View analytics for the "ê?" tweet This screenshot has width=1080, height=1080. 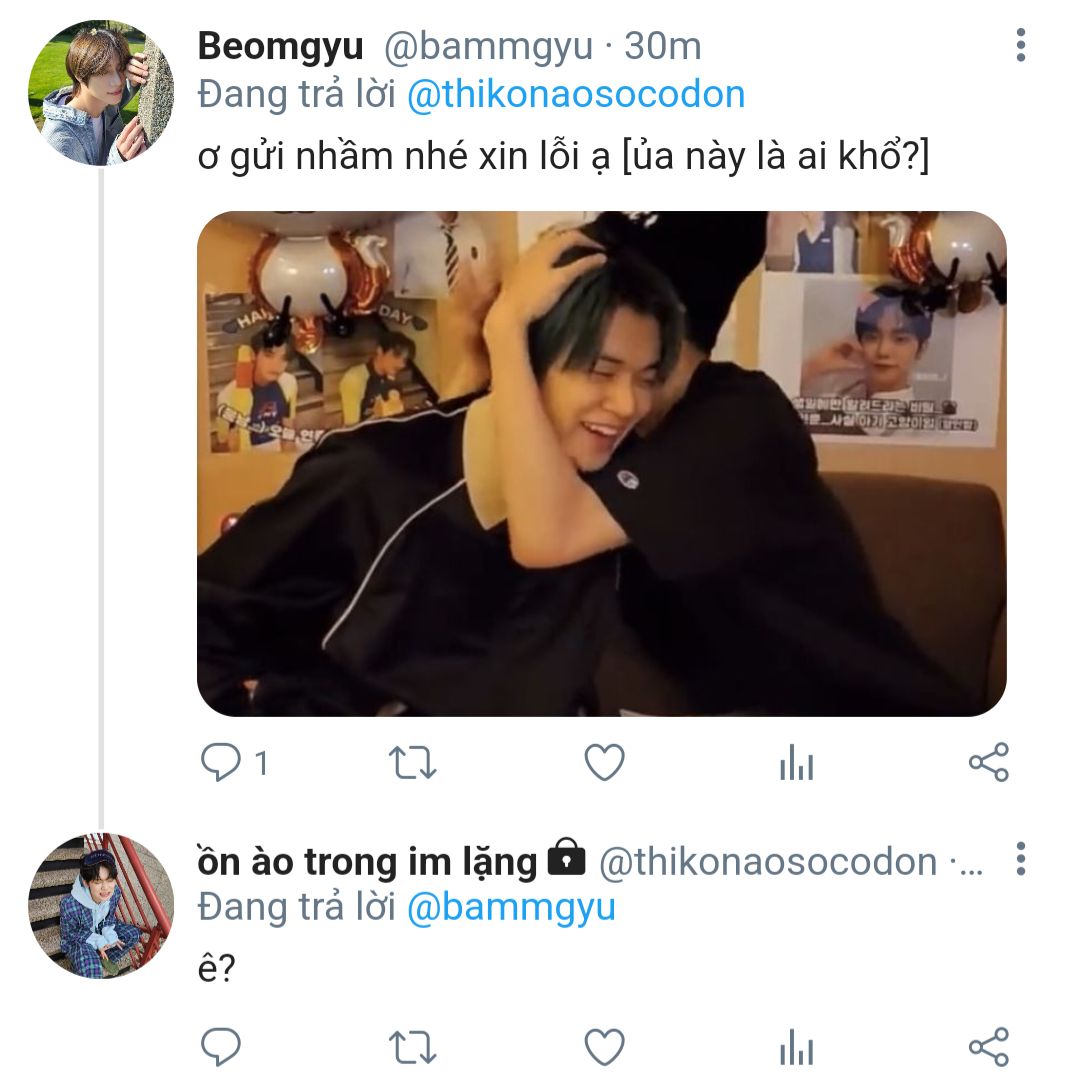796,1048
